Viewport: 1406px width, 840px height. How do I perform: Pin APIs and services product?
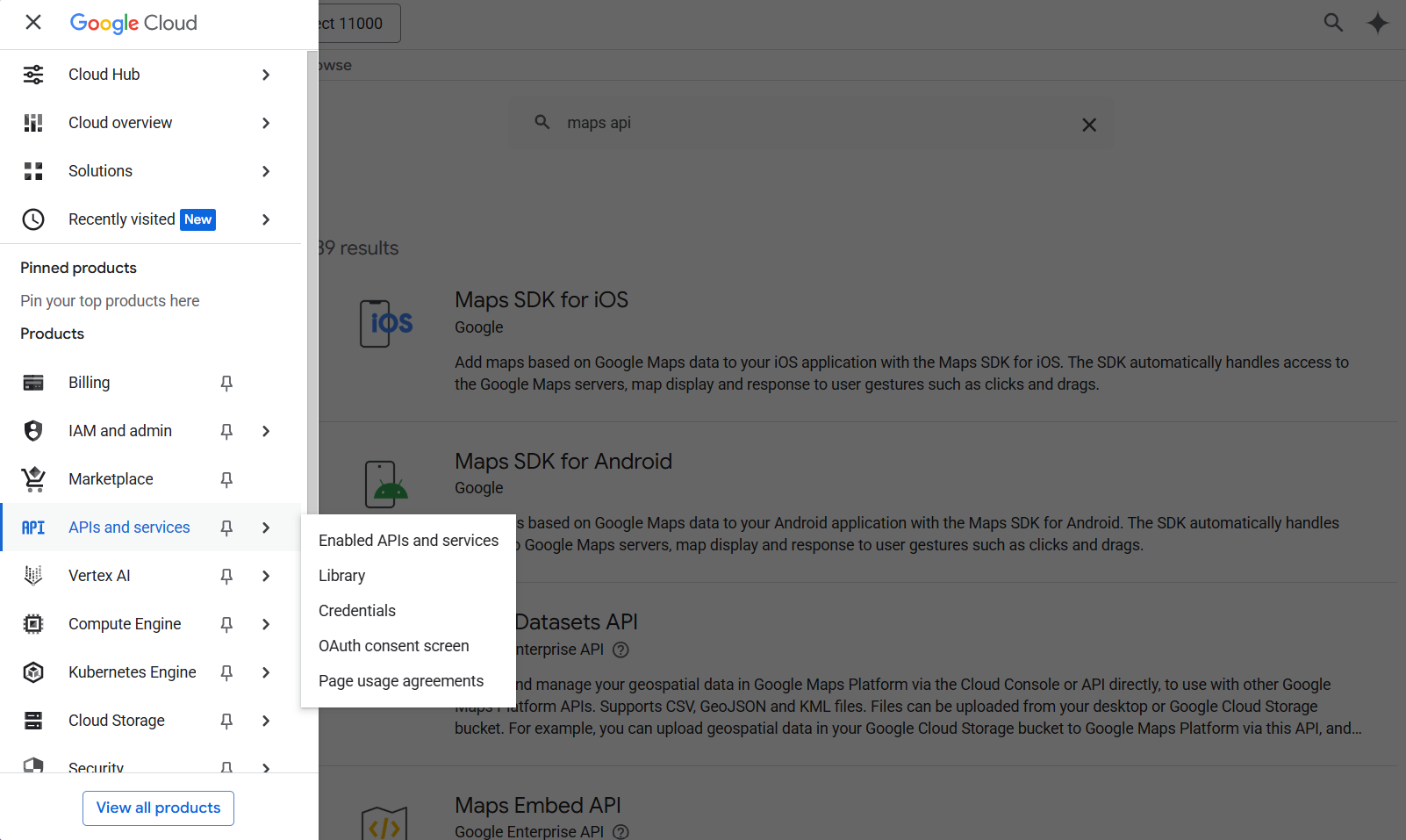(226, 528)
